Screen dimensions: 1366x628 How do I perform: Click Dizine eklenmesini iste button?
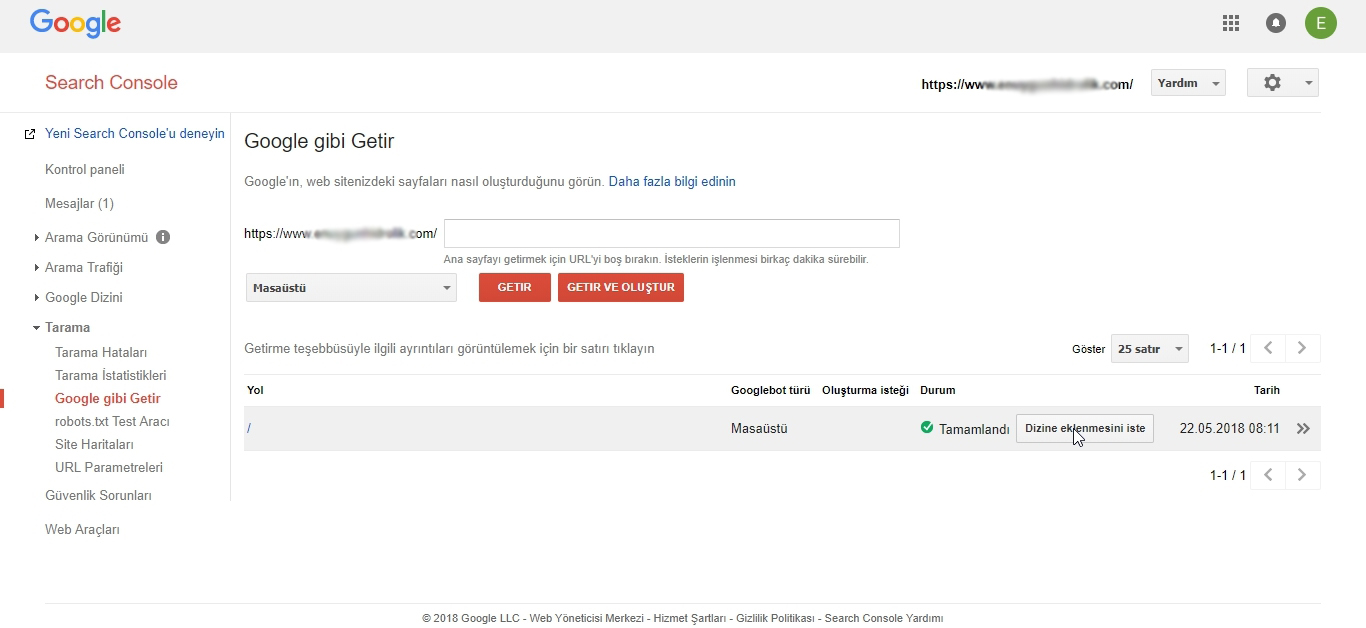coord(1085,428)
